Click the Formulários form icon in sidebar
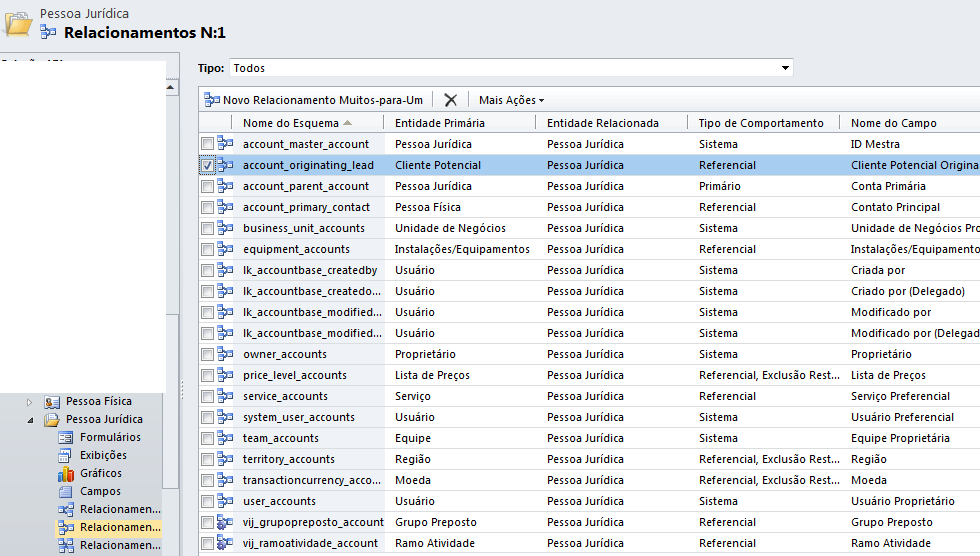This screenshot has height=556, width=980. [67, 437]
